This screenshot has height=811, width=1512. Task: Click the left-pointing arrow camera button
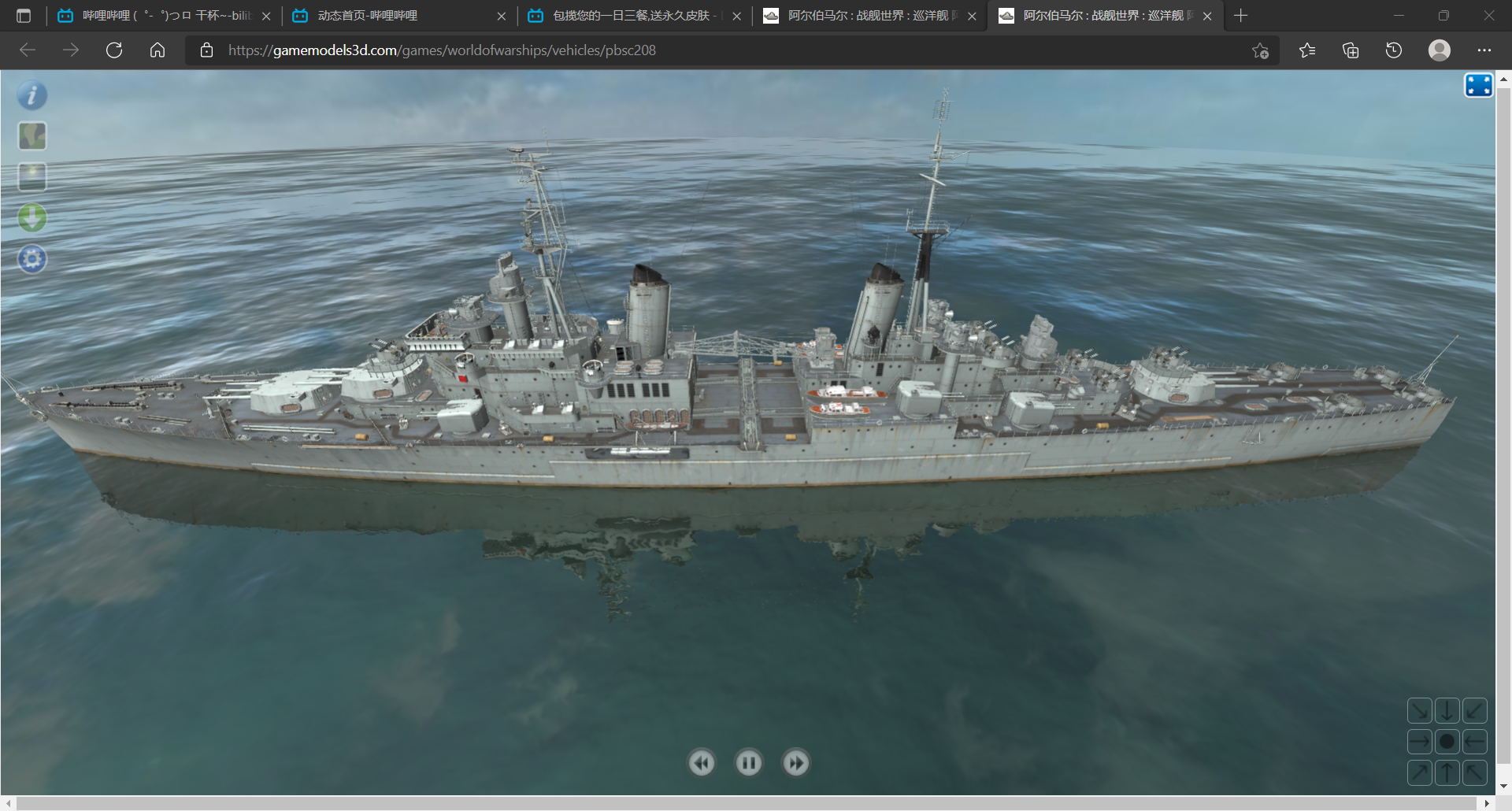pos(1474,742)
